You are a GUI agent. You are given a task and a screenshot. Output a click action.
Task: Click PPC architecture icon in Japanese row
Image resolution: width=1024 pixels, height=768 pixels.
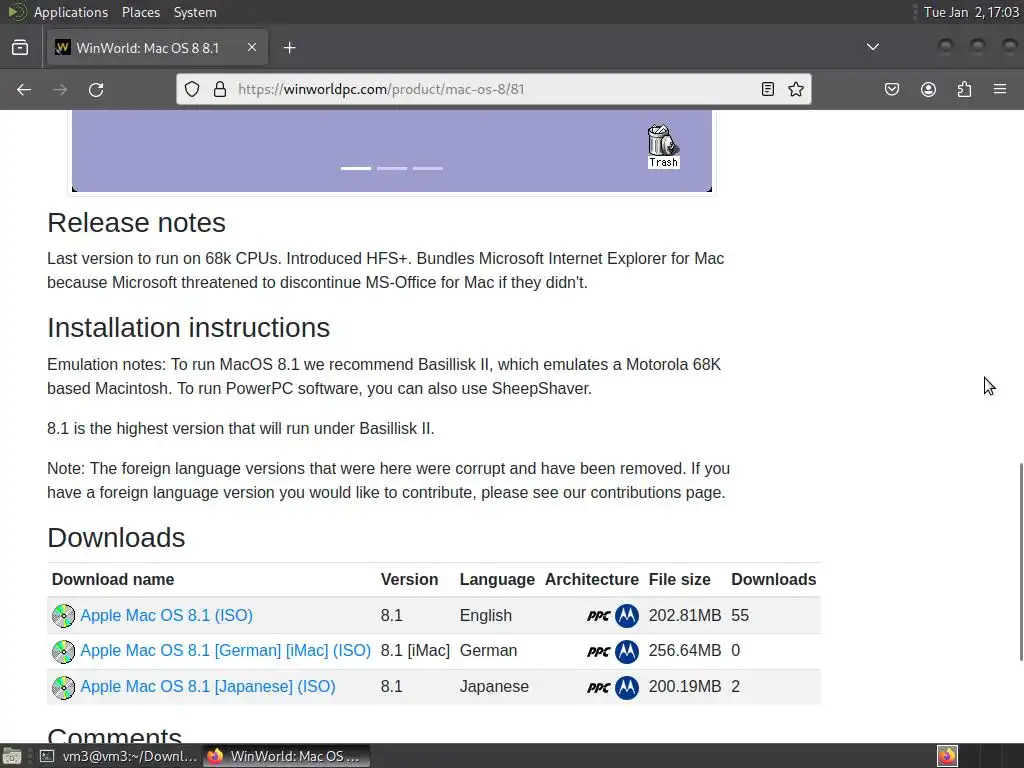pyautogui.click(x=598, y=688)
